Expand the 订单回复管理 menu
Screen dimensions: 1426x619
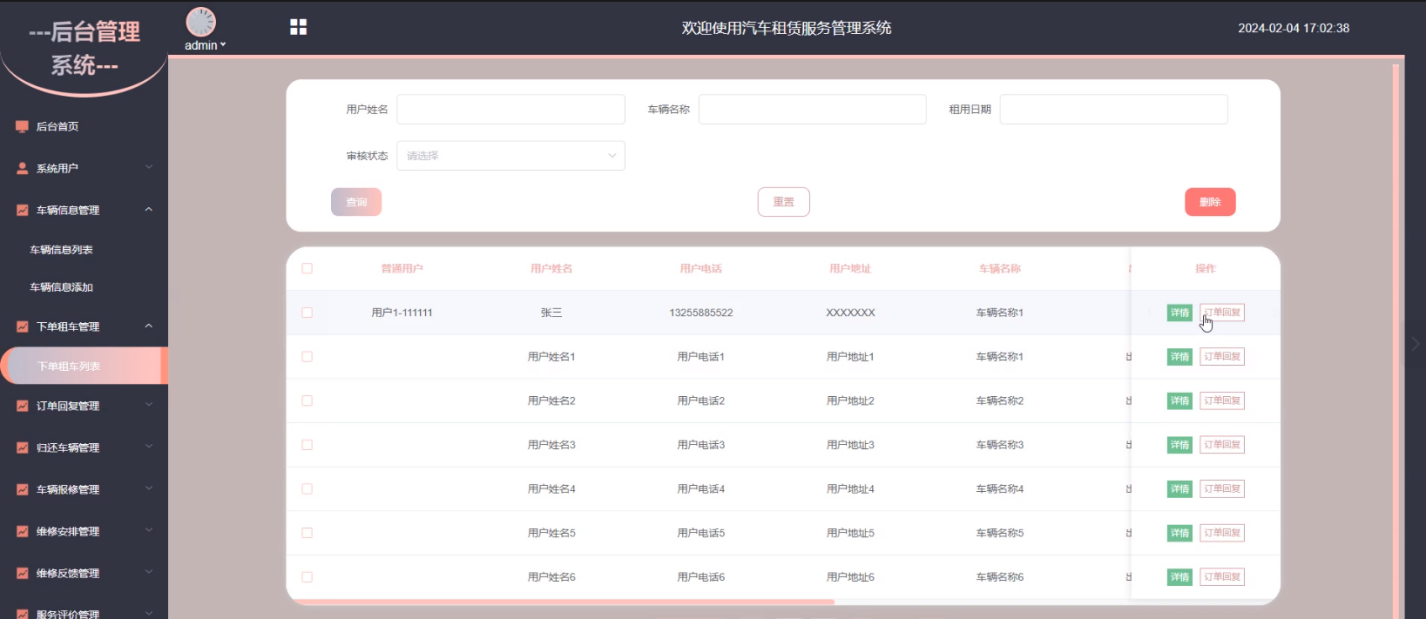pos(149,406)
